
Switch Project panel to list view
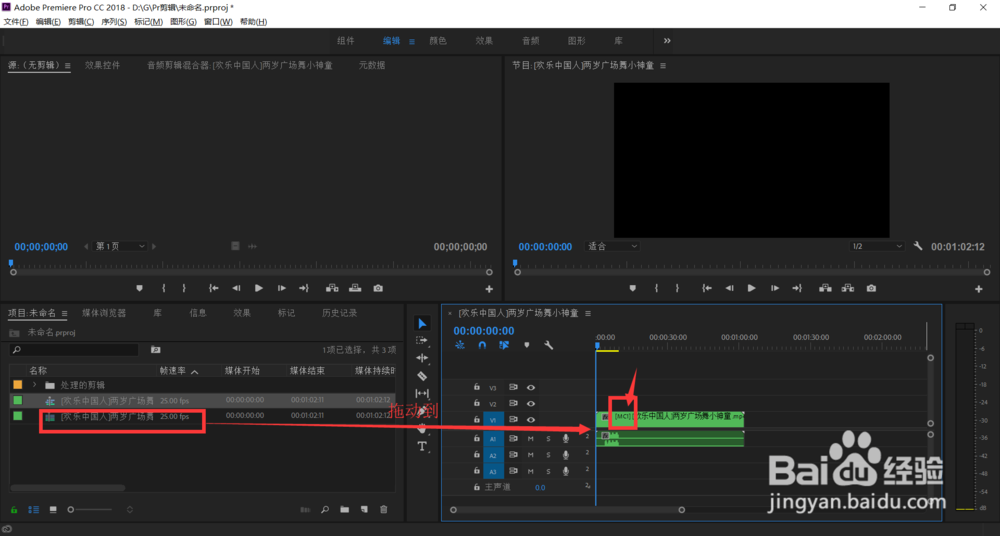pos(34,509)
